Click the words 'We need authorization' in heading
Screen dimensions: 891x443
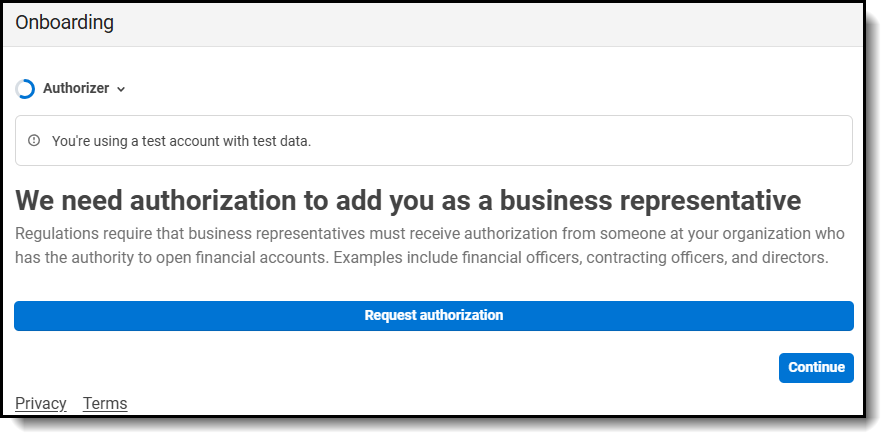[155, 200]
